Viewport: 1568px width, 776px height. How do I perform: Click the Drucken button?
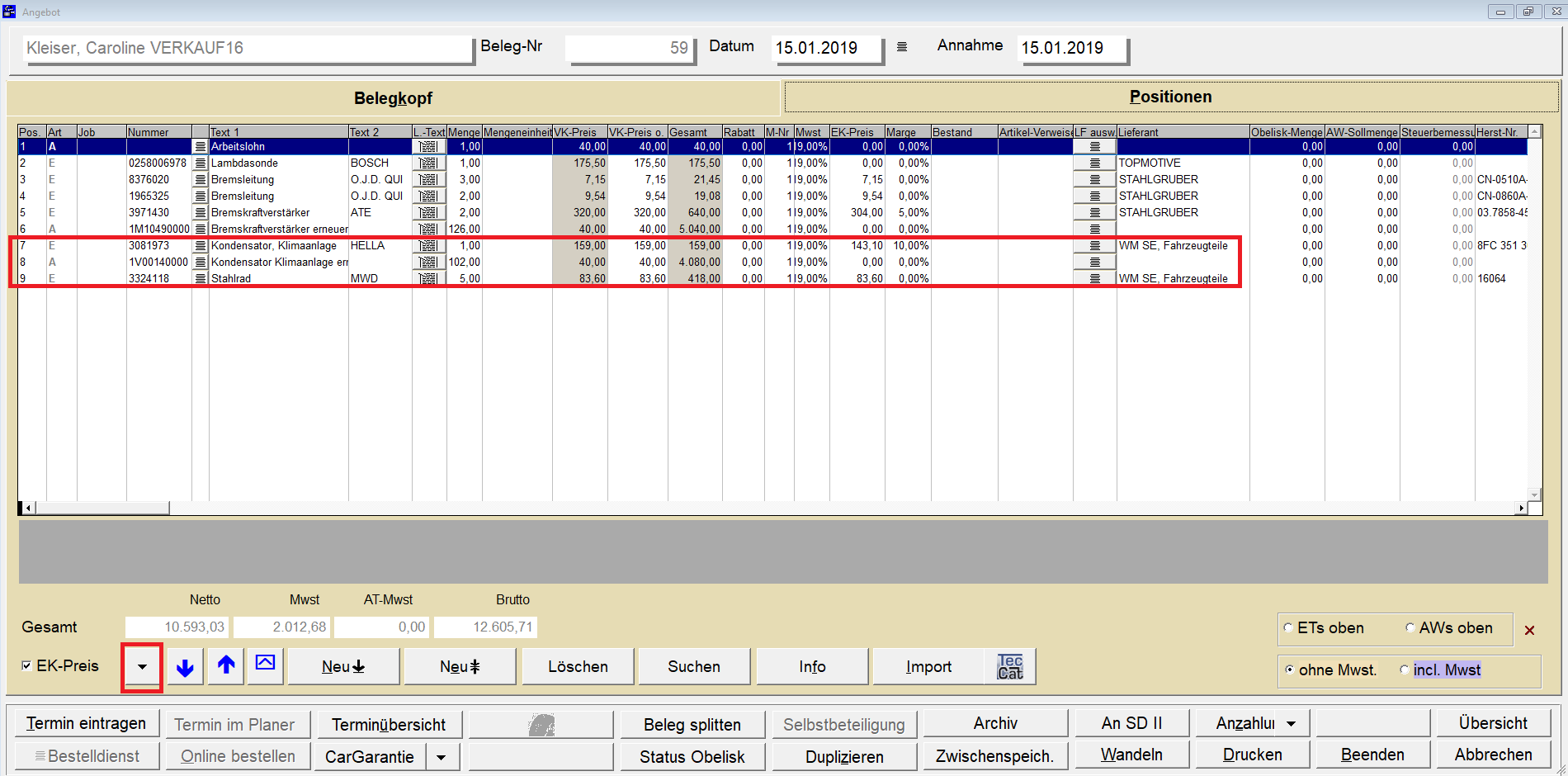1252,755
